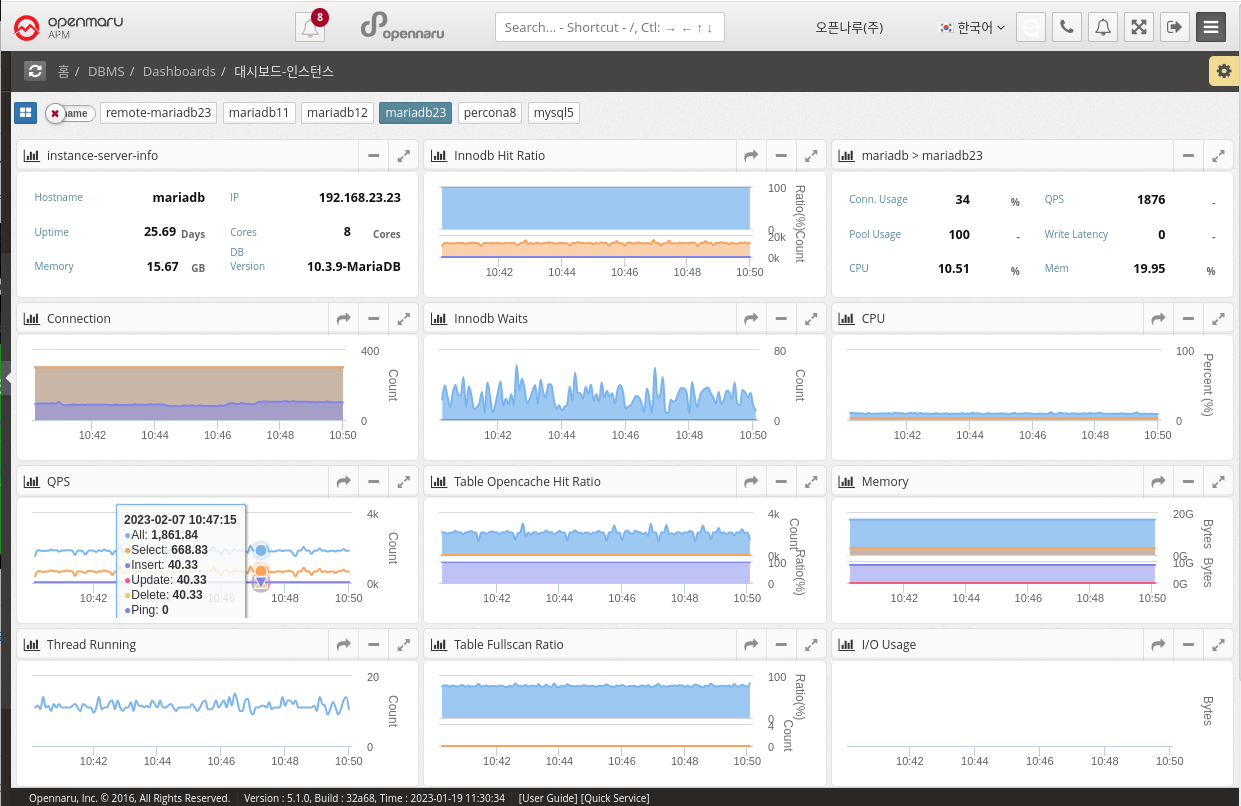Click the search input field

click(609, 27)
